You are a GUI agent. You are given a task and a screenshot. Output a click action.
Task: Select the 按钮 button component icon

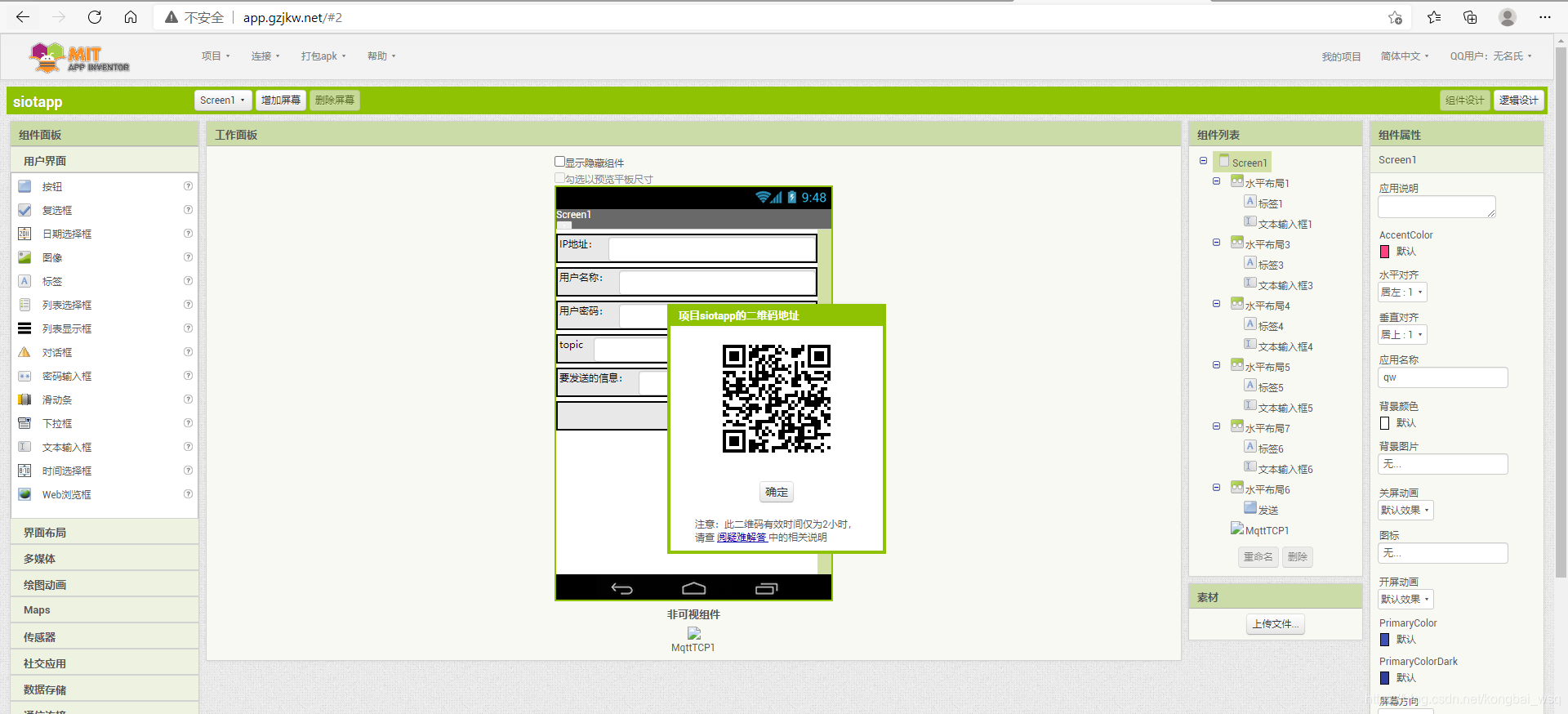(x=24, y=186)
